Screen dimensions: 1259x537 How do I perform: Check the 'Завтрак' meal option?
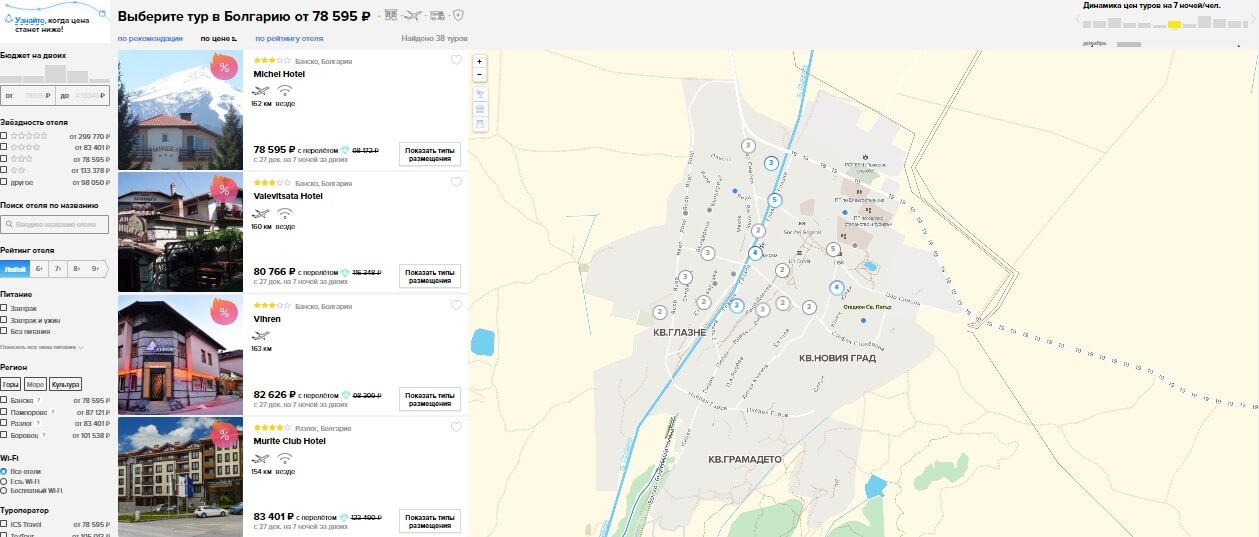[4, 308]
